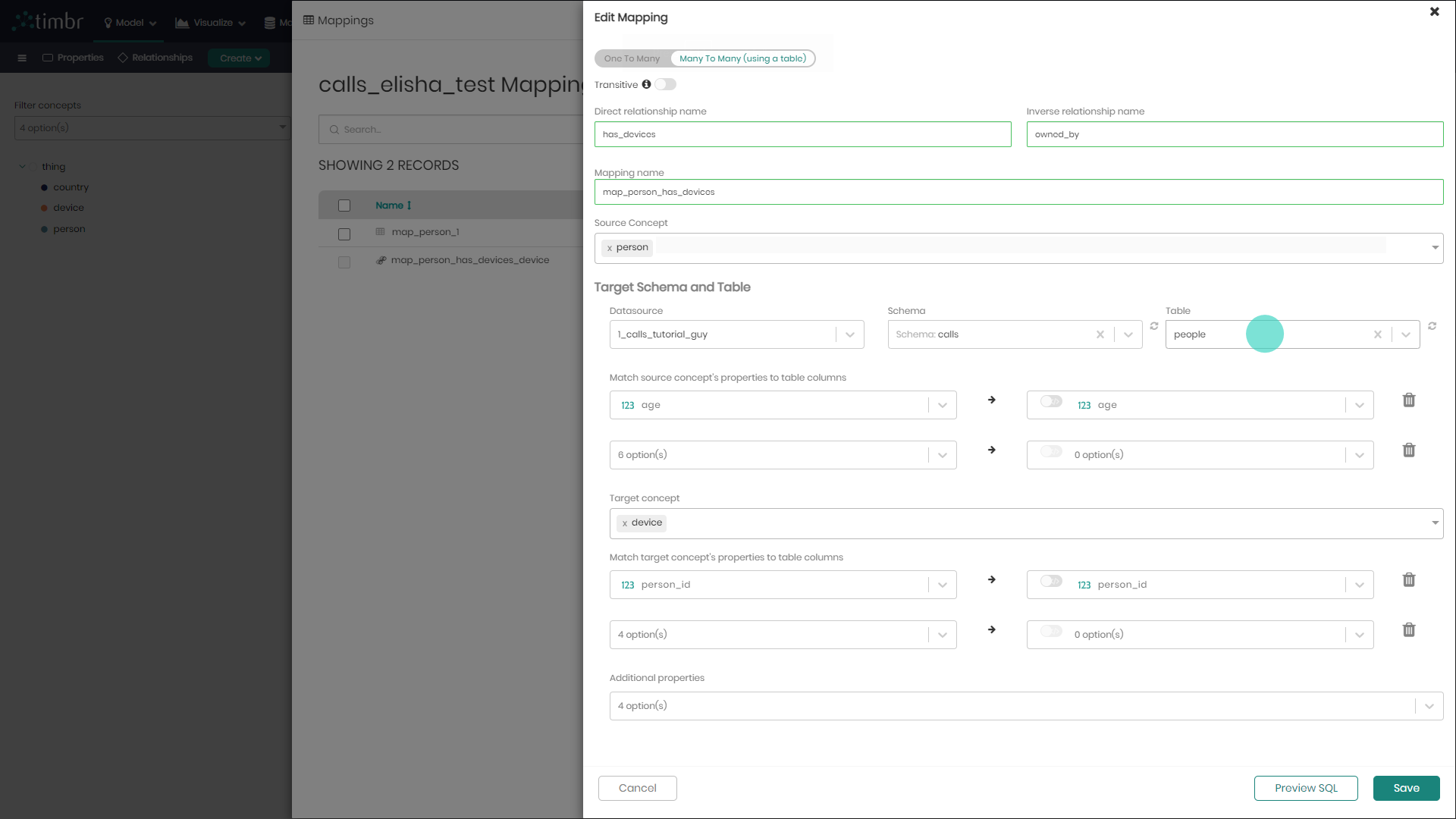
Task: Toggle switch in target 0 option(s) row
Action: pyautogui.click(x=1051, y=632)
